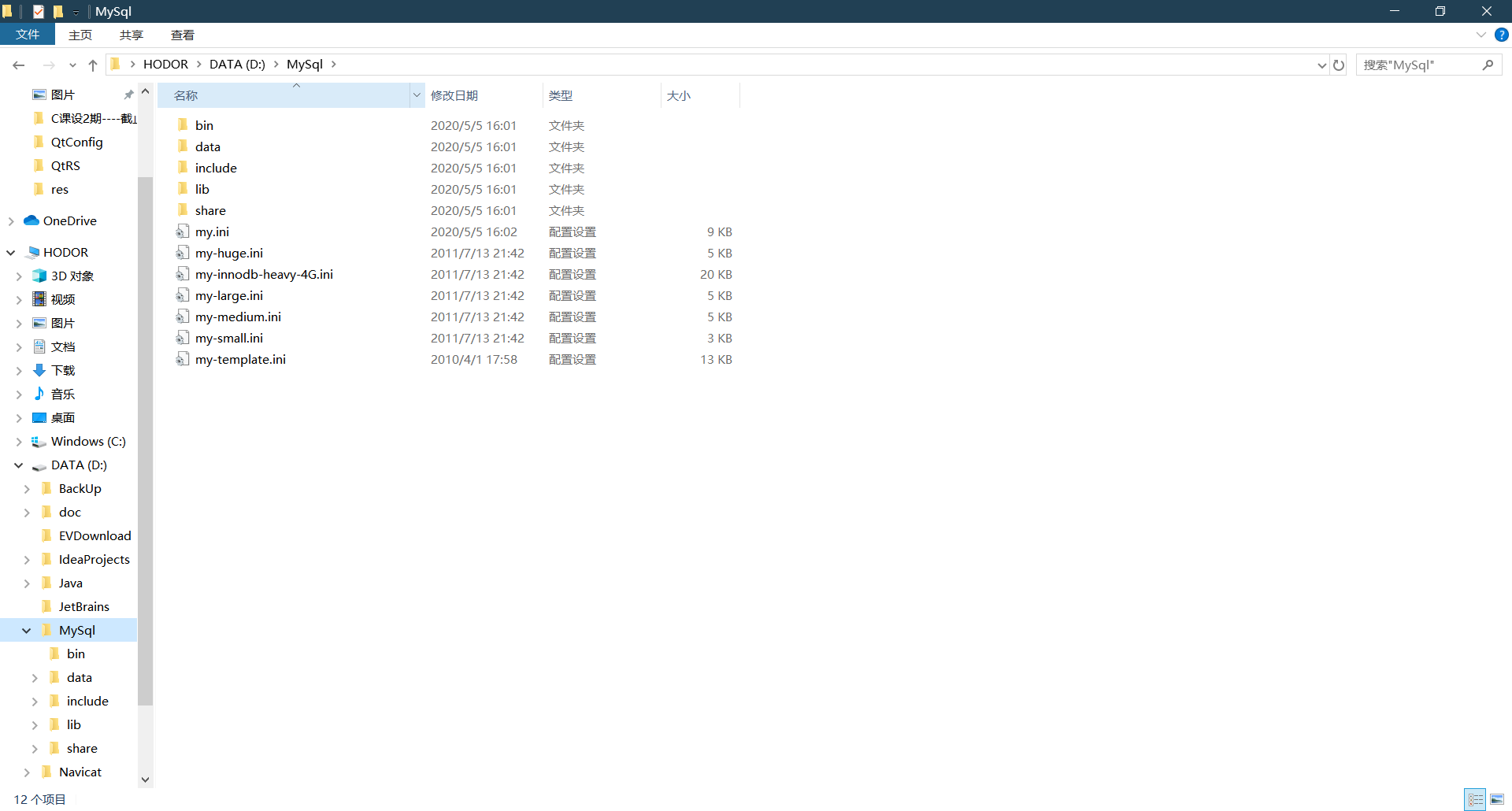
Task: Select my-medium.ini file icon
Action: pos(183,317)
